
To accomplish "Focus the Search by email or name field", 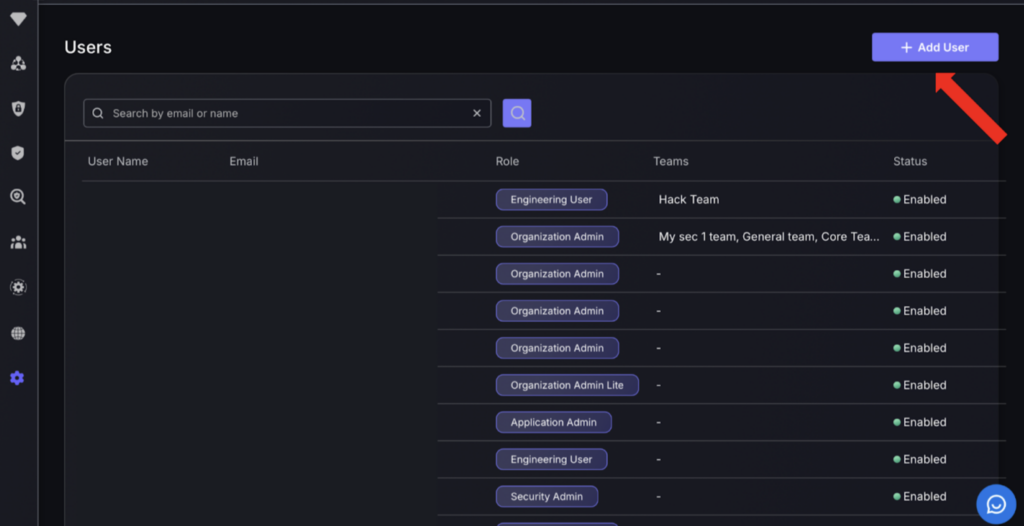I will (287, 113).
